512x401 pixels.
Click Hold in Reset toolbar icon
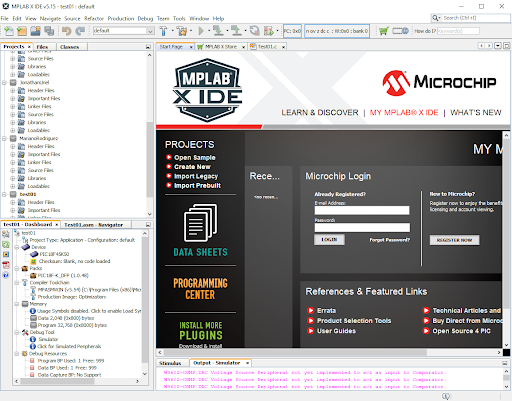pyautogui.click(x=255, y=31)
